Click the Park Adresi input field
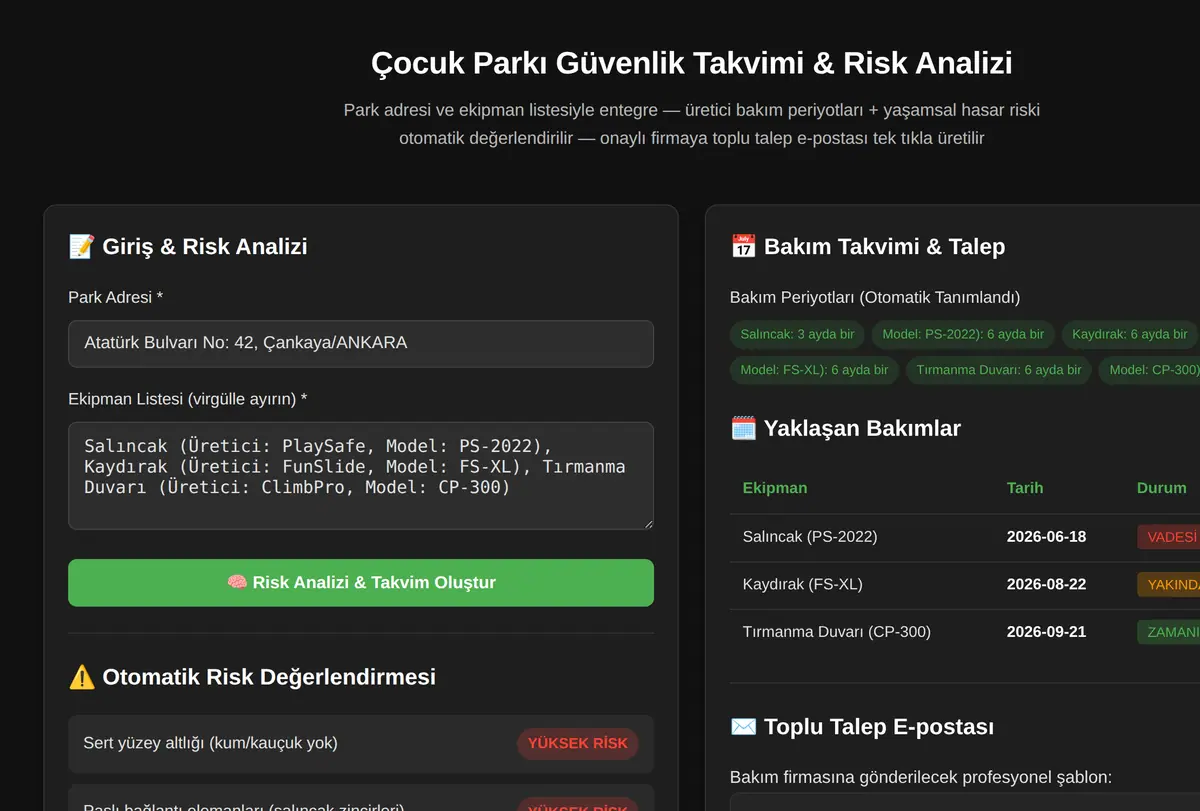Viewport: 1200px width, 811px height. [361, 343]
